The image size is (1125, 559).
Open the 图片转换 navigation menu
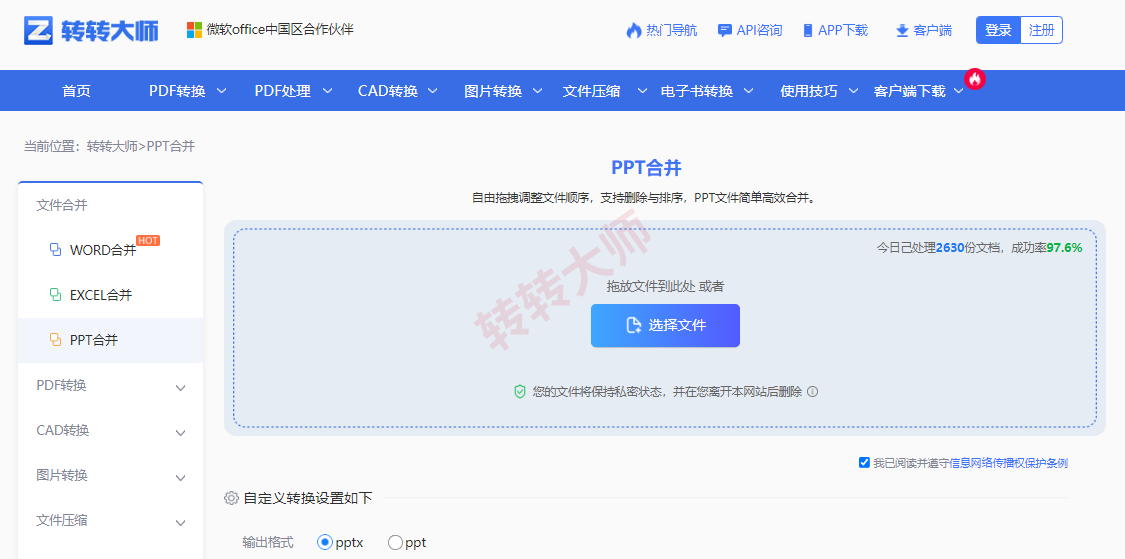(x=493, y=91)
